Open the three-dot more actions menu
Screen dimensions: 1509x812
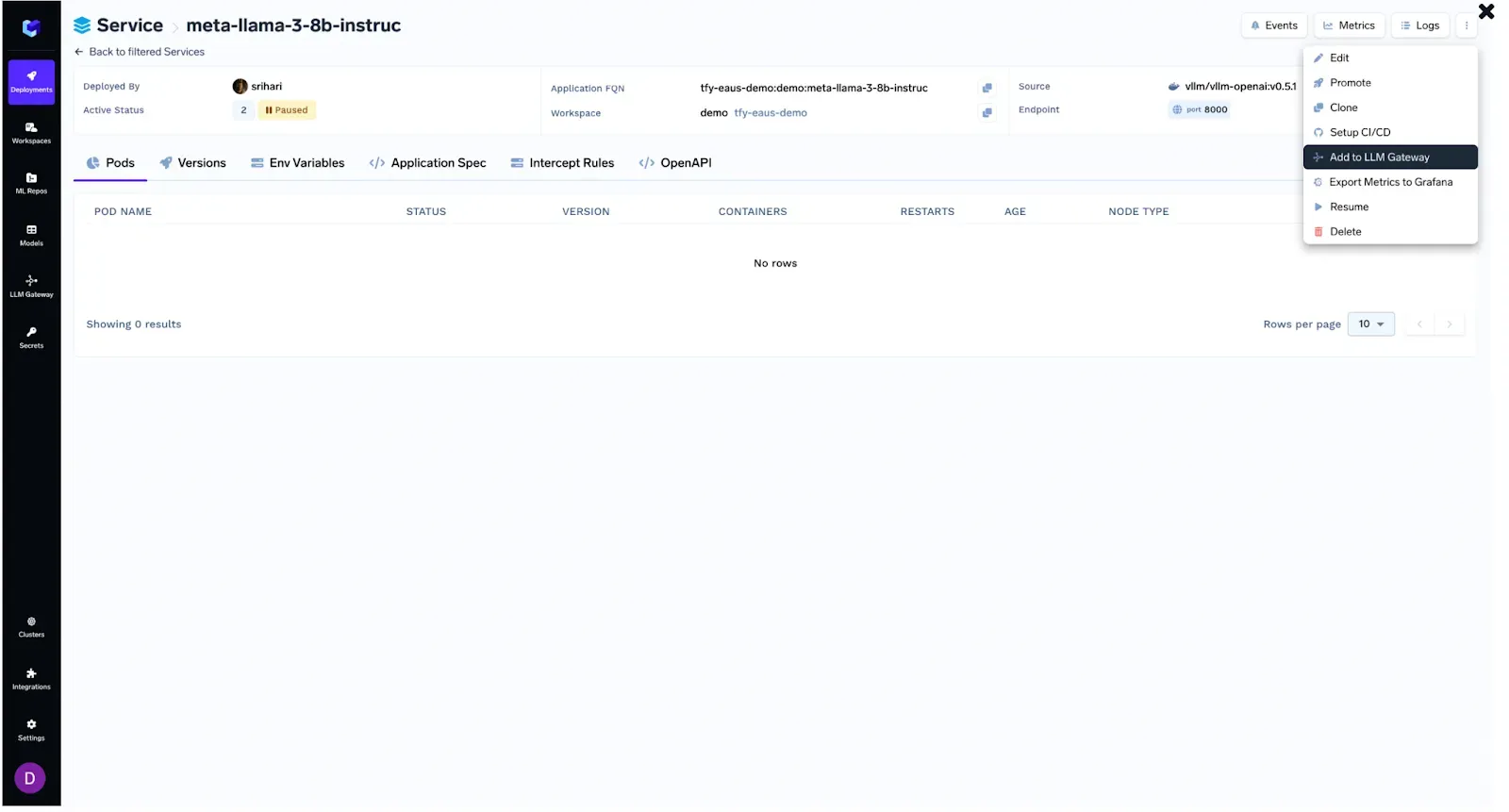pyautogui.click(x=1467, y=25)
